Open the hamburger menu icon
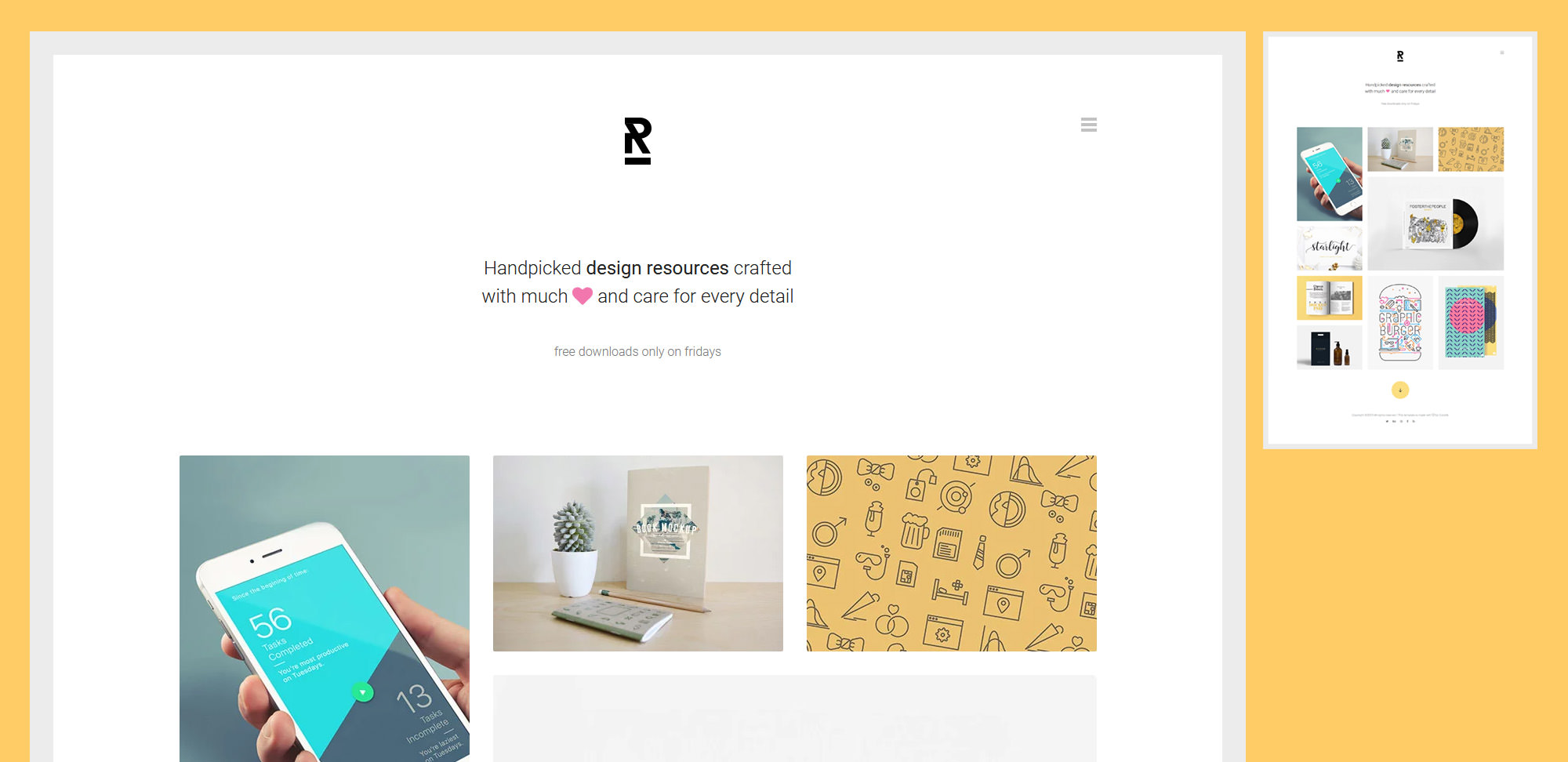 click(1088, 125)
